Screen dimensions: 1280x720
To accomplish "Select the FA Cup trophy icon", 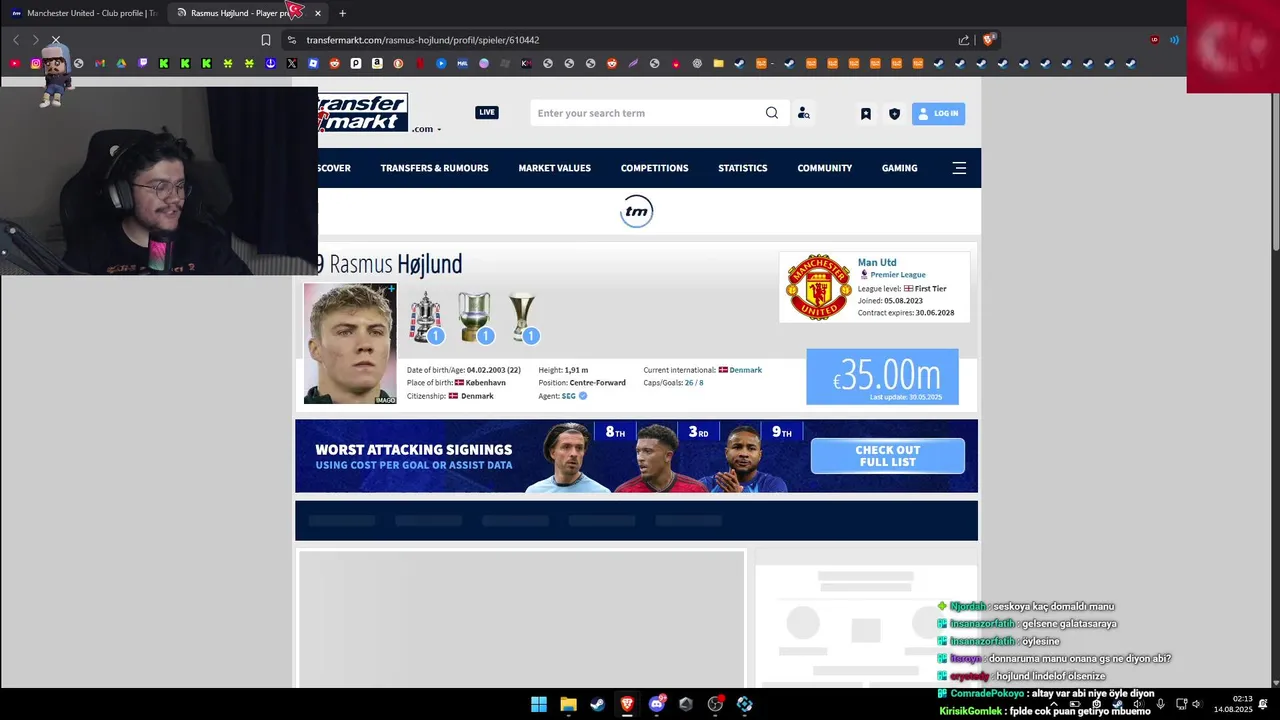I will pyautogui.click(x=425, y=317).
